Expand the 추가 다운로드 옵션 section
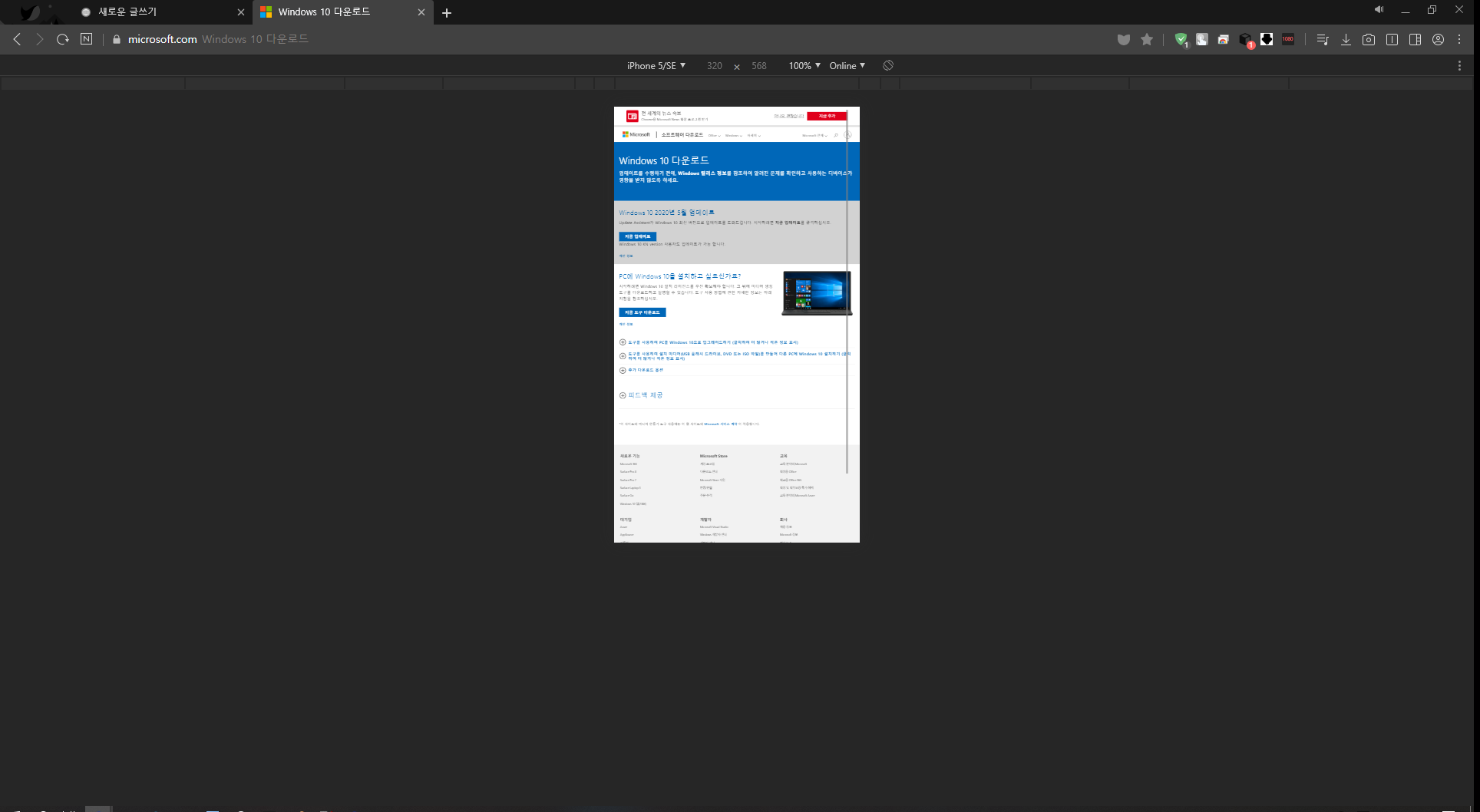This screenshot has width=1480, height=812. (641, 370)
